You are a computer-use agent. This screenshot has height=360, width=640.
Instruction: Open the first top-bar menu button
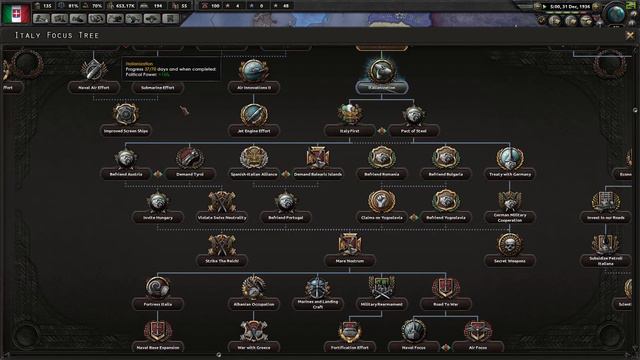pyautogui.click(x=41, y=18)
